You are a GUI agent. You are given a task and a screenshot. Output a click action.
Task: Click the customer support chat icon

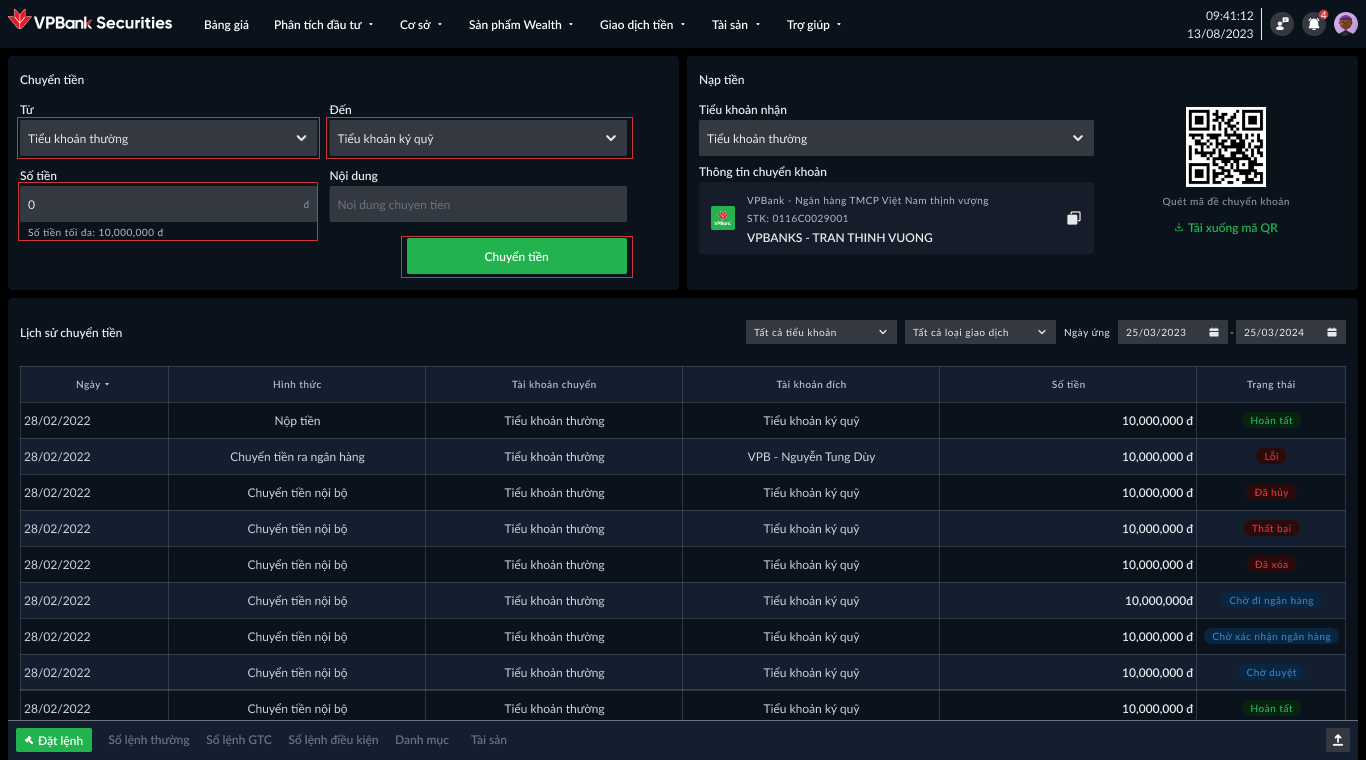point(1281,24)
